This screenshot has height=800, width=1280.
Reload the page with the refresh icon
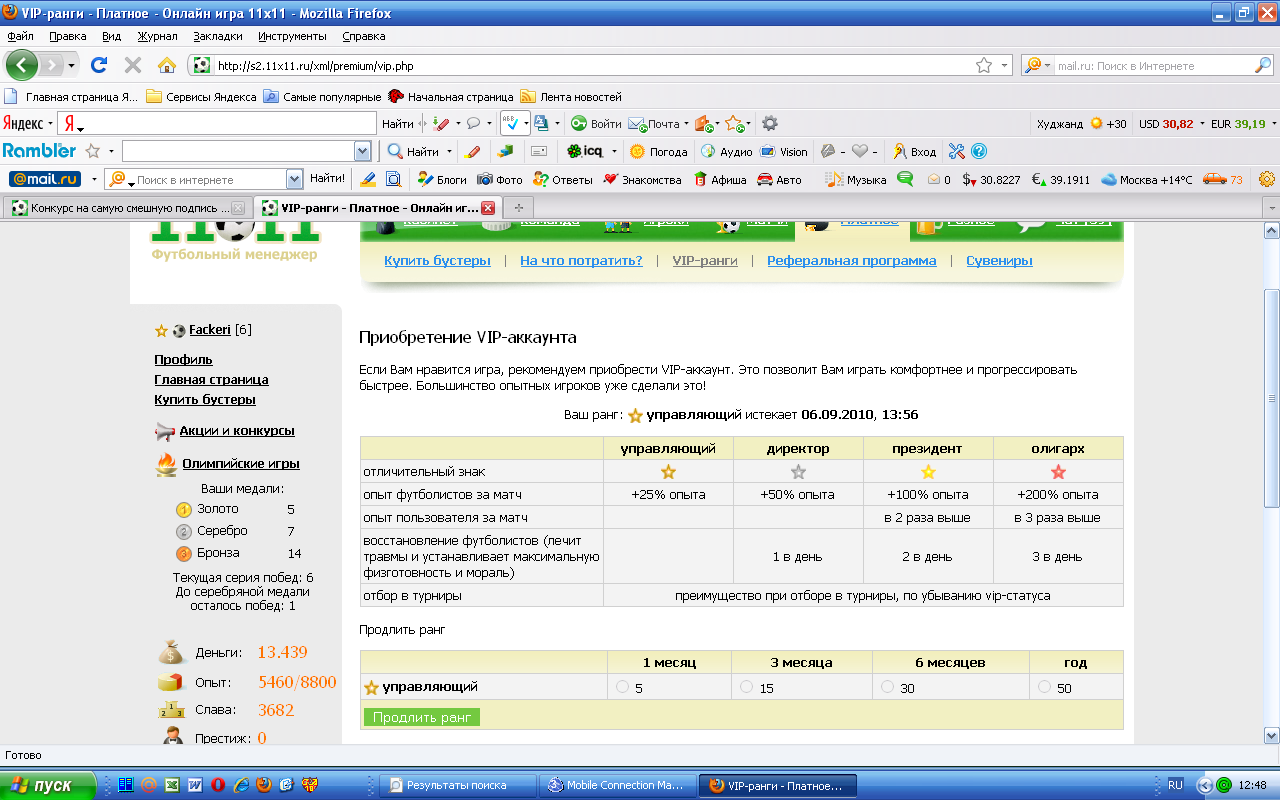(x=99, y=65)
